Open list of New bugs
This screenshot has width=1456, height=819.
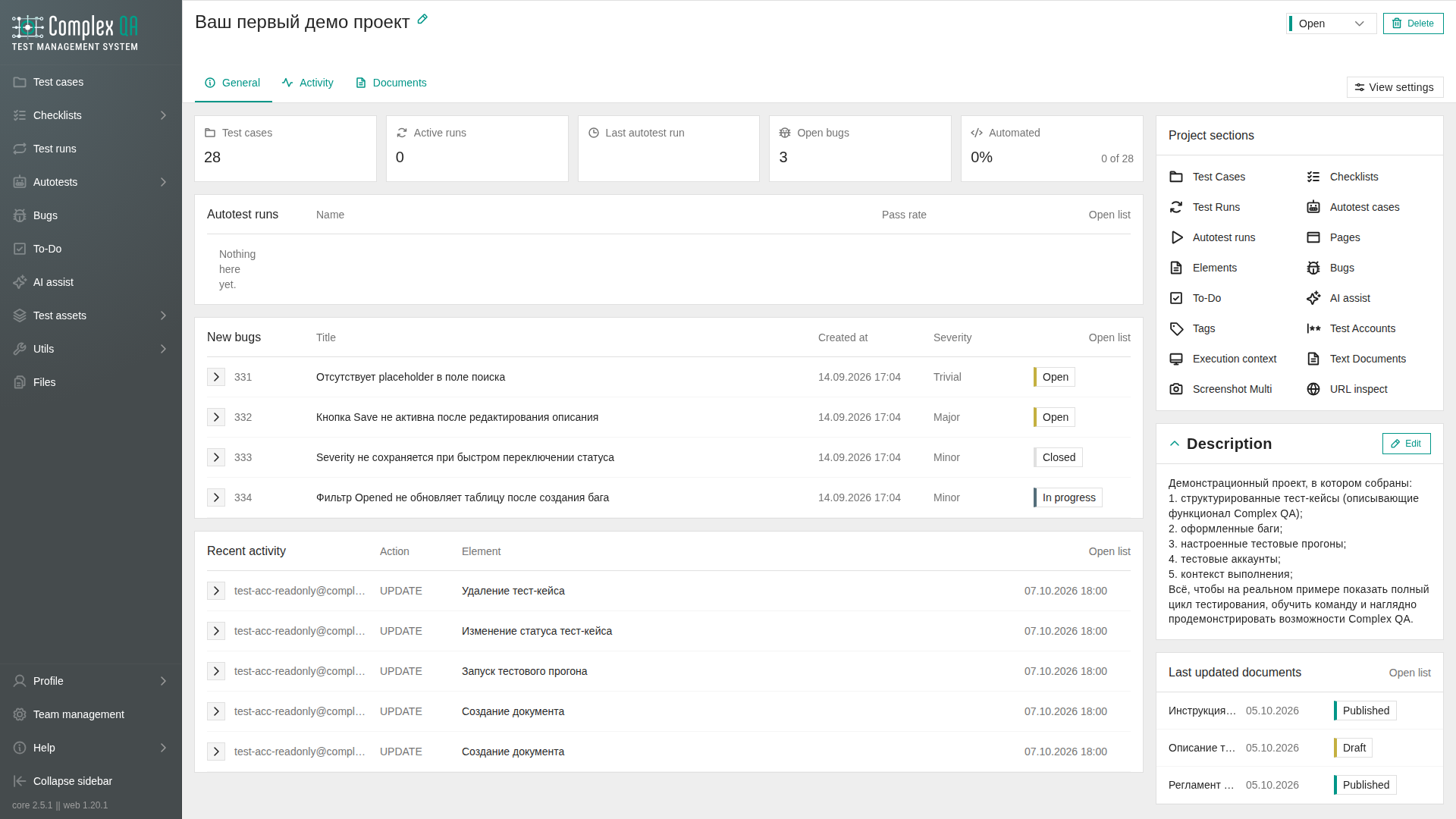(1109, 337)
